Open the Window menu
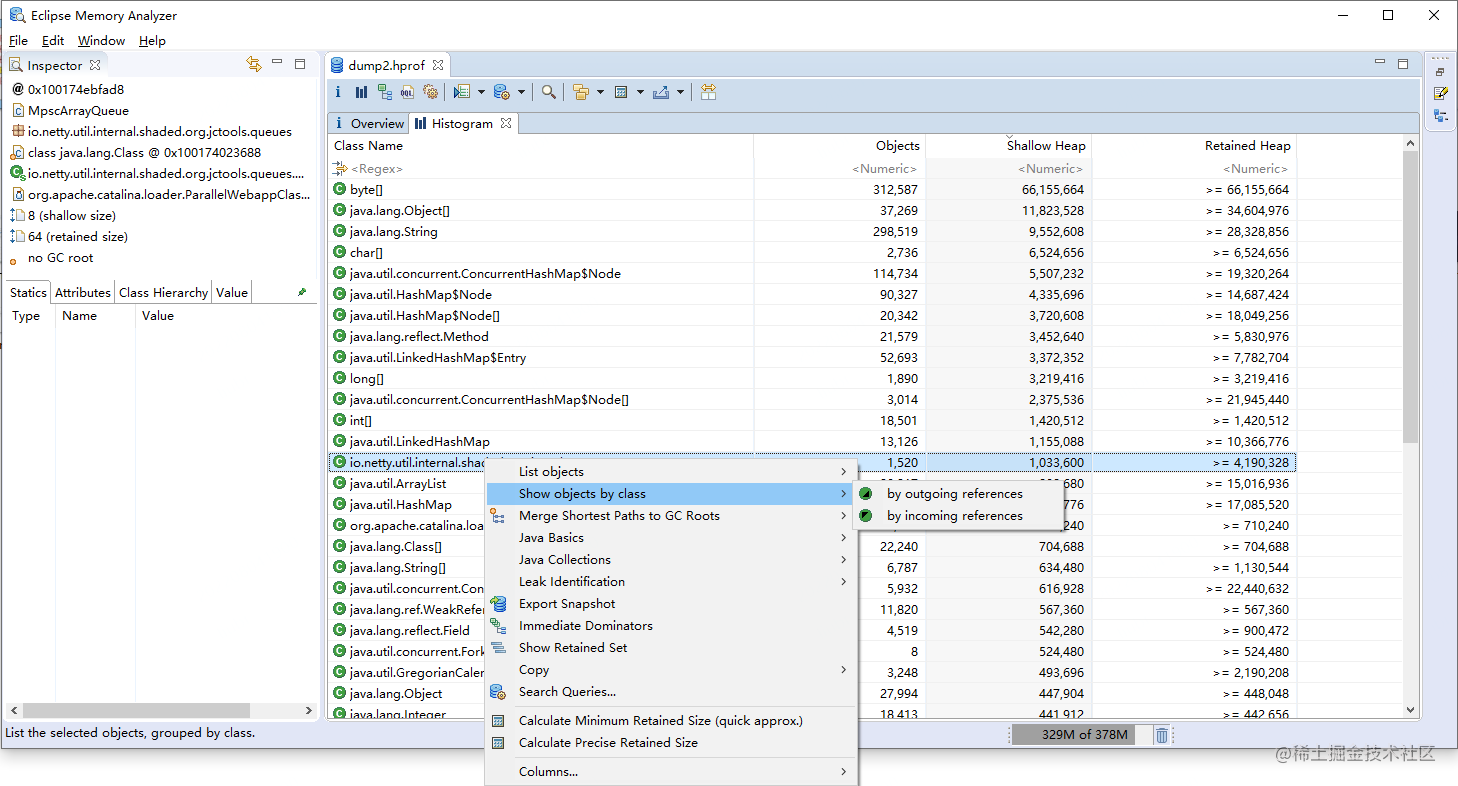 click(101, 41)
